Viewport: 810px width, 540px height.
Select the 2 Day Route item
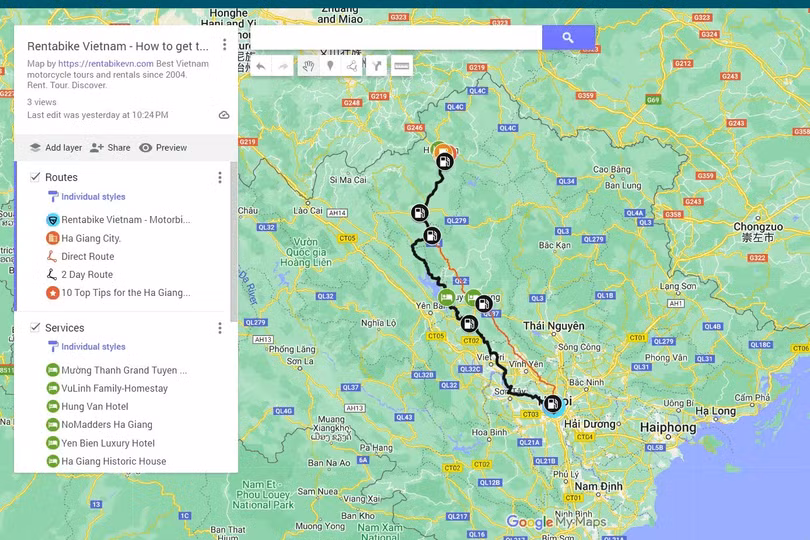click(x=87, y=275)
